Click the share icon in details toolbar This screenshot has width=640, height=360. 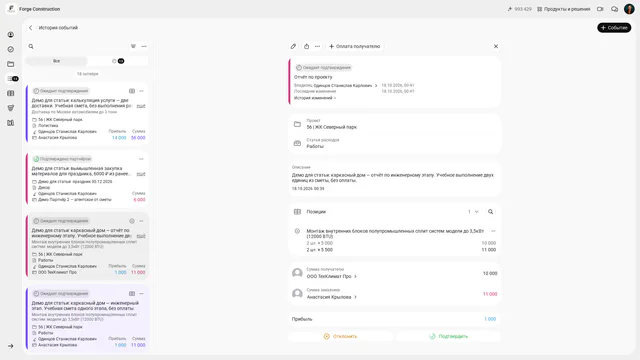click(307, 47)
